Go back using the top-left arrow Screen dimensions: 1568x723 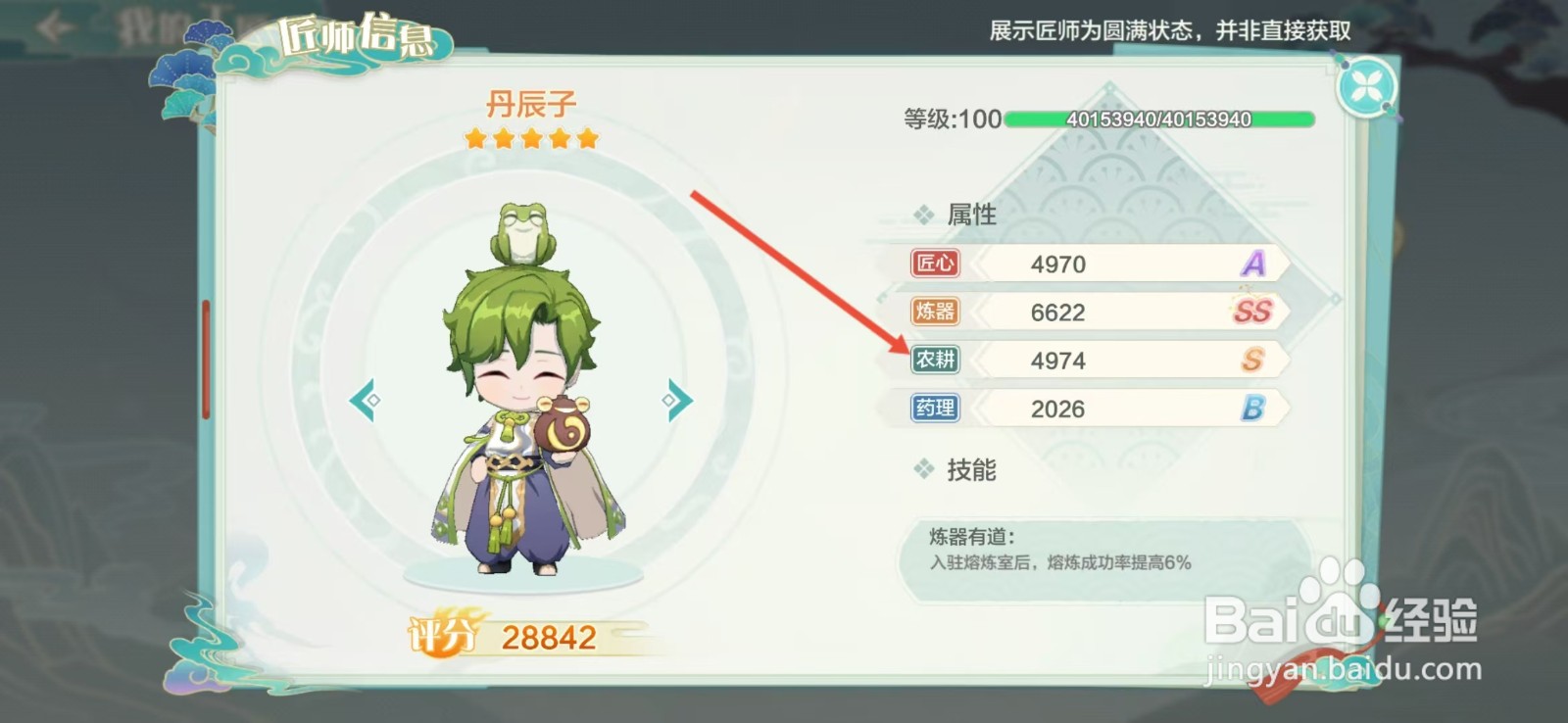pos(55,26)
